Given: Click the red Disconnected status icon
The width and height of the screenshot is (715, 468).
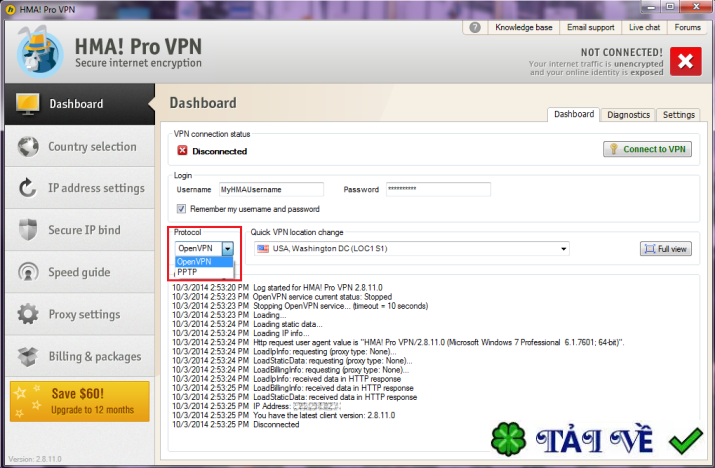Looking at the screenshot, I should (x=182, y=151).
